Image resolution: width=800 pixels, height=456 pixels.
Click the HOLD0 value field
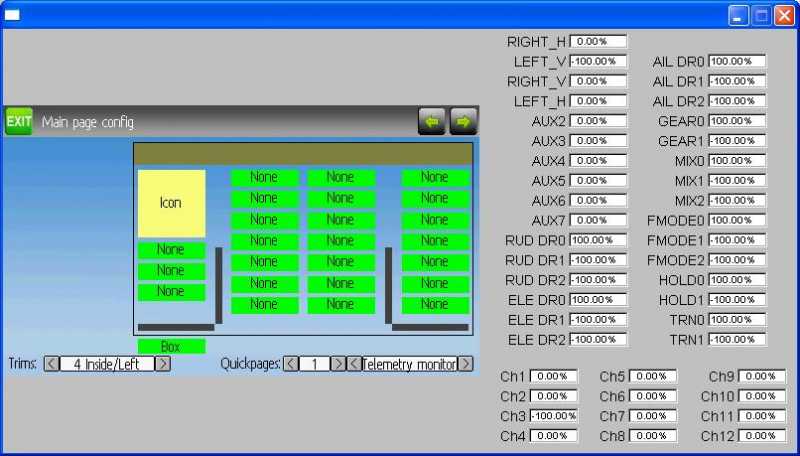pos(737,280)
